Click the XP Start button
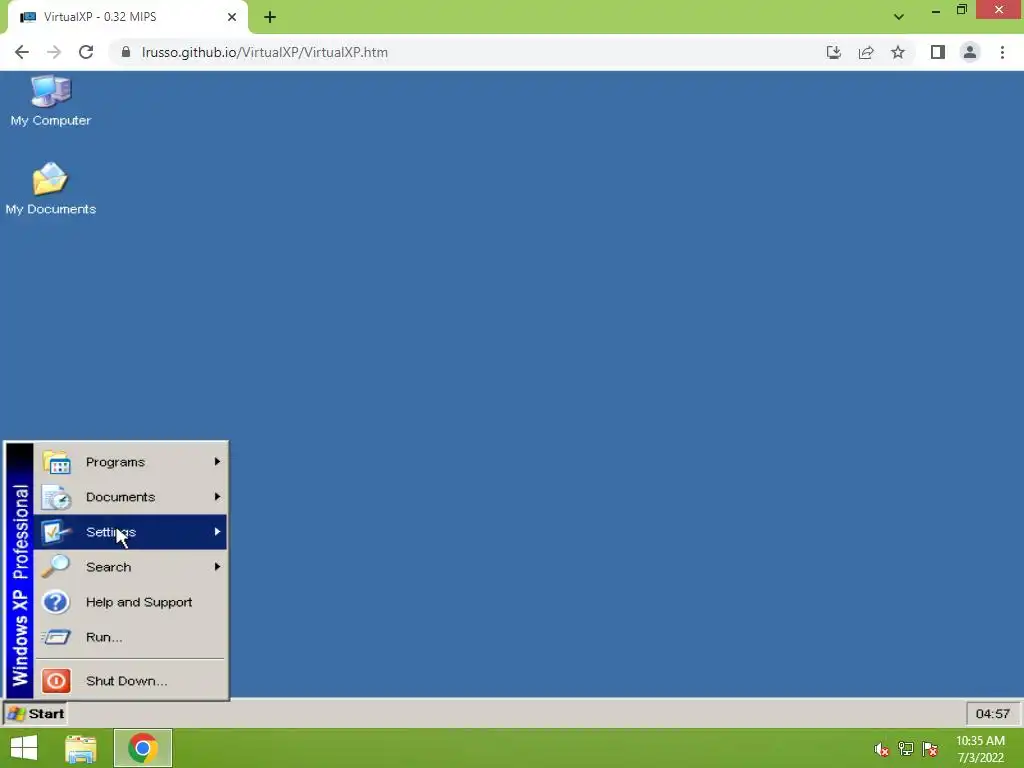Image resolution: width=1024 pixels, height=768 pixels. 35,713
